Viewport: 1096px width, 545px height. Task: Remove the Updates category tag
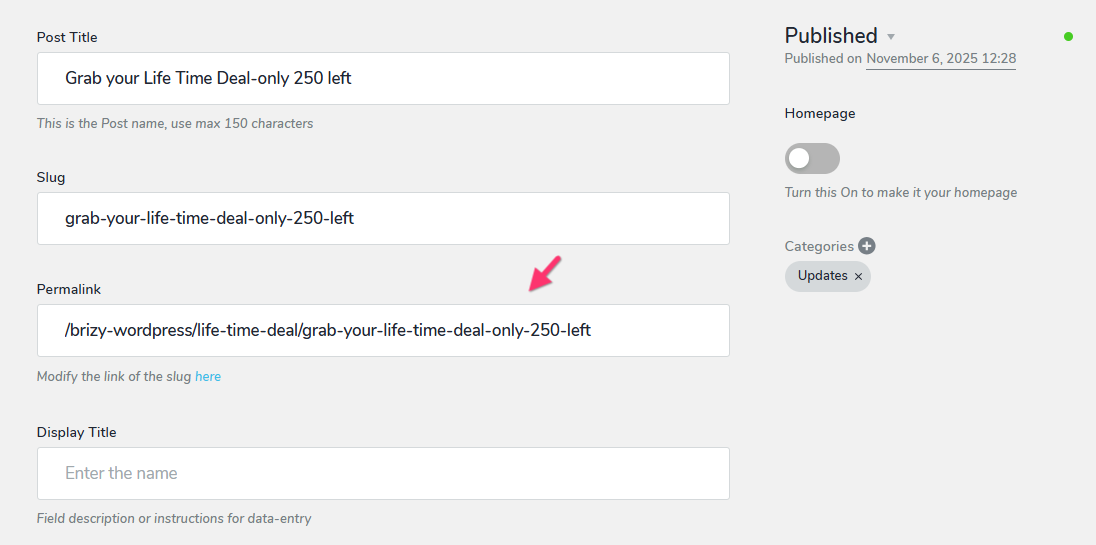pos(858,277)
